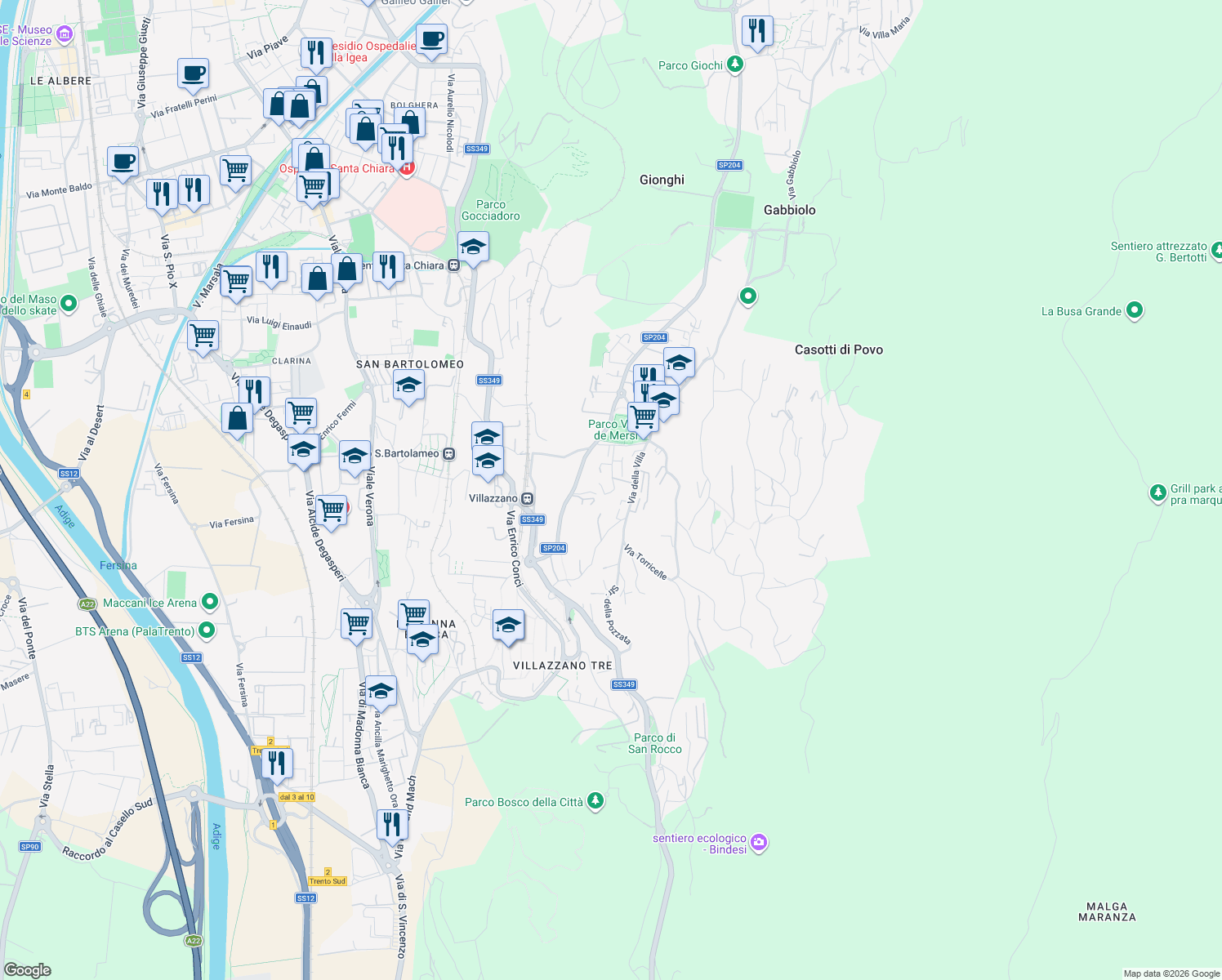The width and height of the screenshot is (1222, 980).
Task: Click the SP204 road shield near Gionghi
Action: tap(729, 164)
